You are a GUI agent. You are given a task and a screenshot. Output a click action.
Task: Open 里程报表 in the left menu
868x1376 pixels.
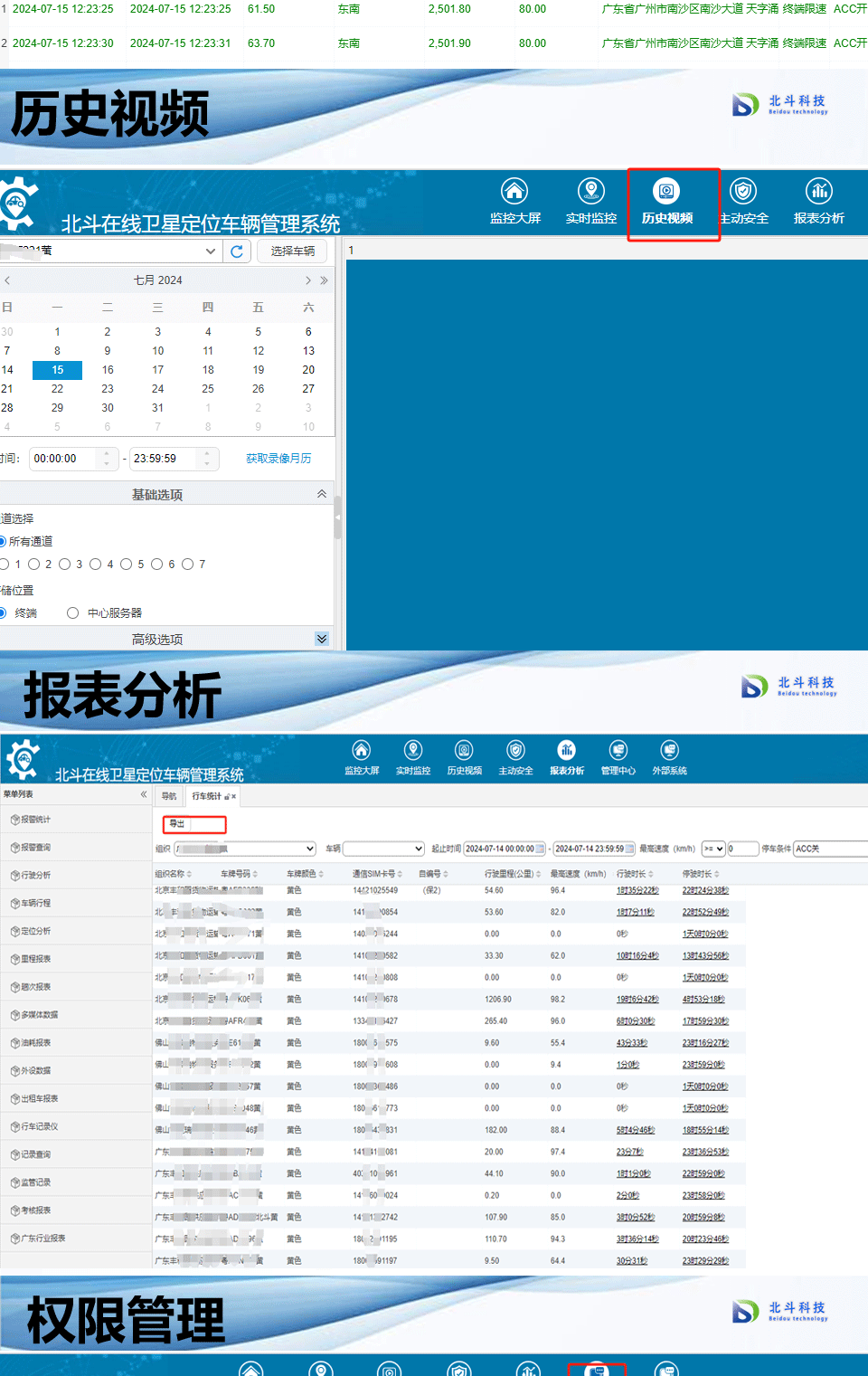(x=36, y=959)
